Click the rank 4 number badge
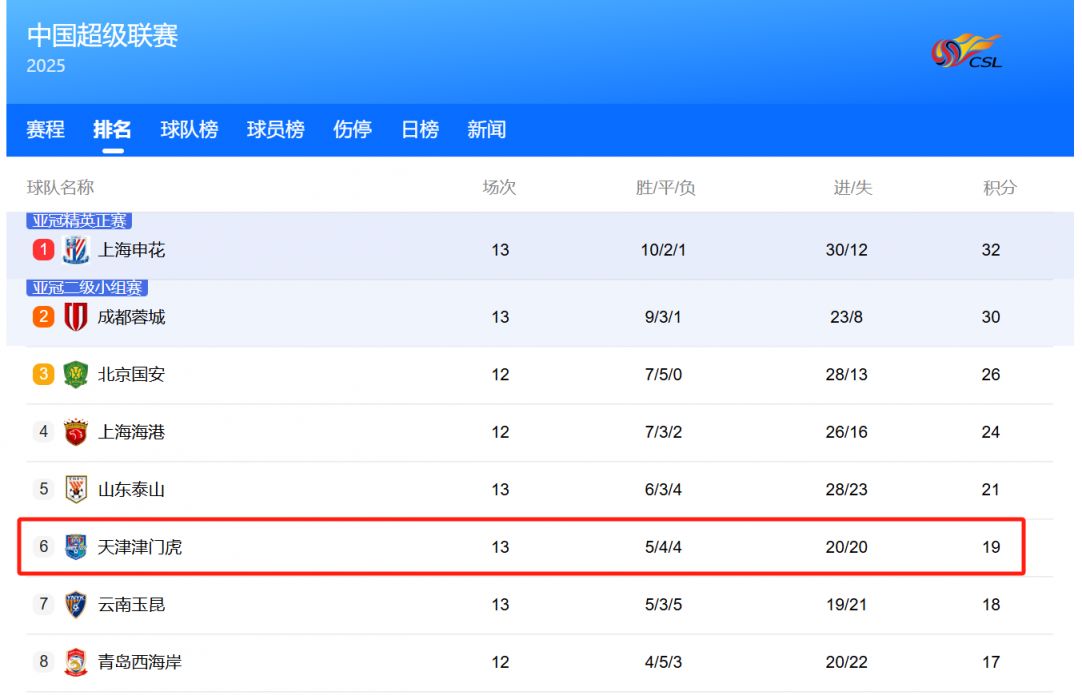Viewport: 1082px width, 695px height. tap(43, 432)
